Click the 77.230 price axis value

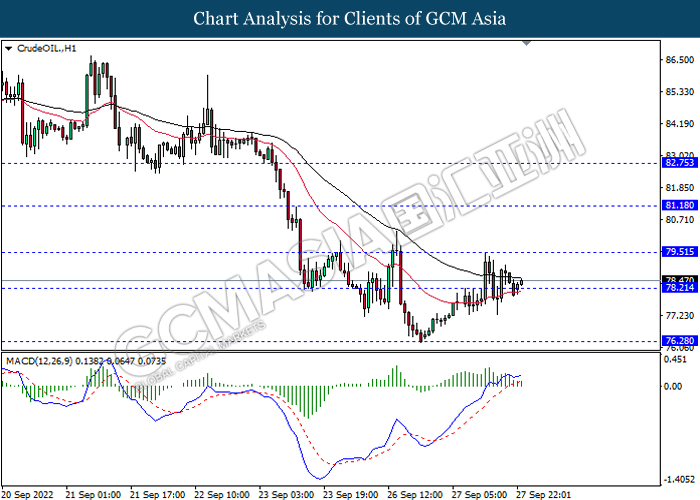coord(679,316)
